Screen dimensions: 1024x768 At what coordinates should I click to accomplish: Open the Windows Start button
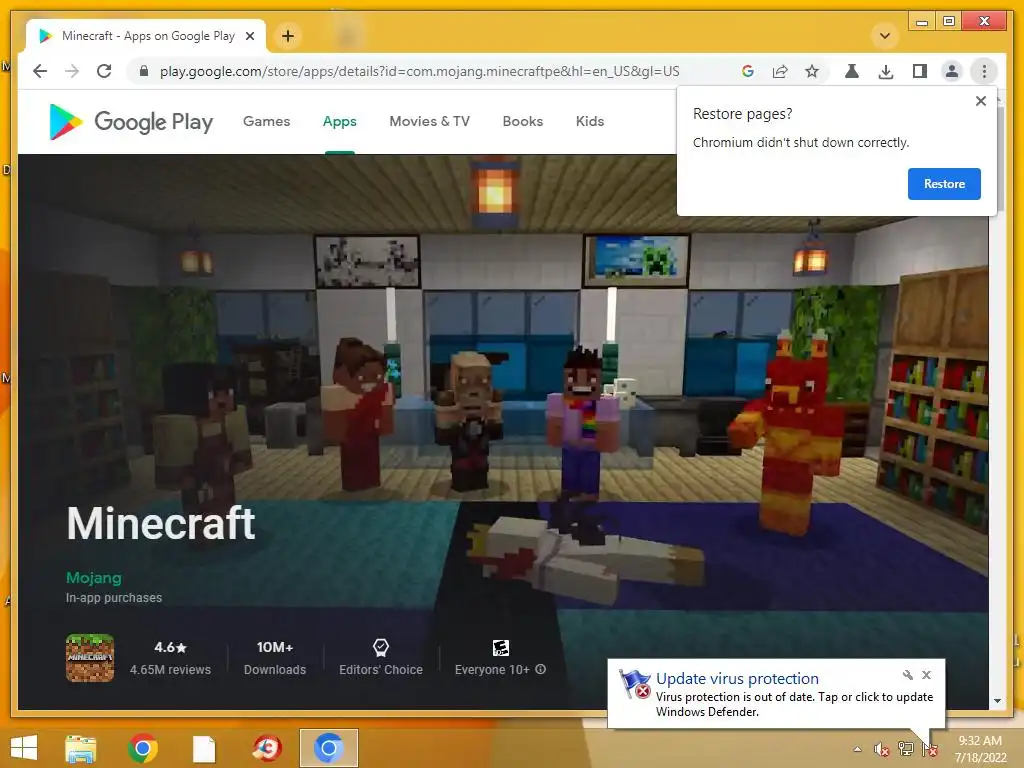24,748
